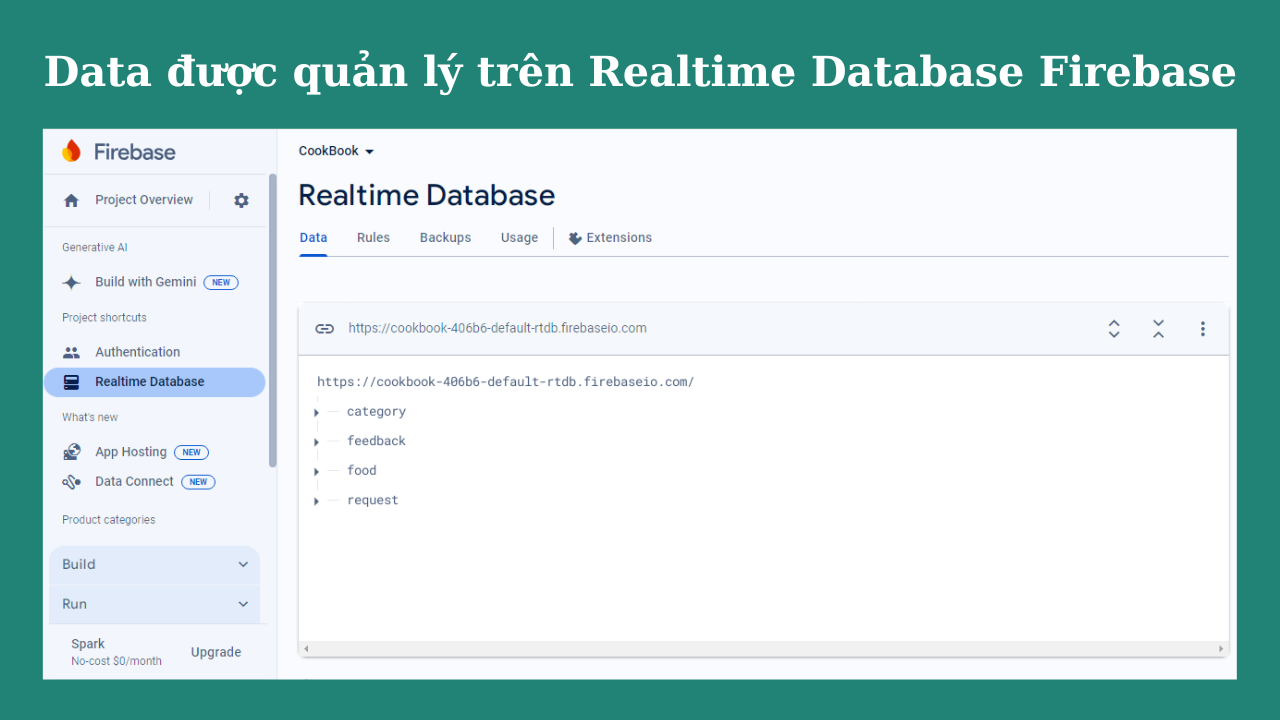1280x720 pixels.
Task: Open the CookBook project dropdown
Action: click(336, 151)
